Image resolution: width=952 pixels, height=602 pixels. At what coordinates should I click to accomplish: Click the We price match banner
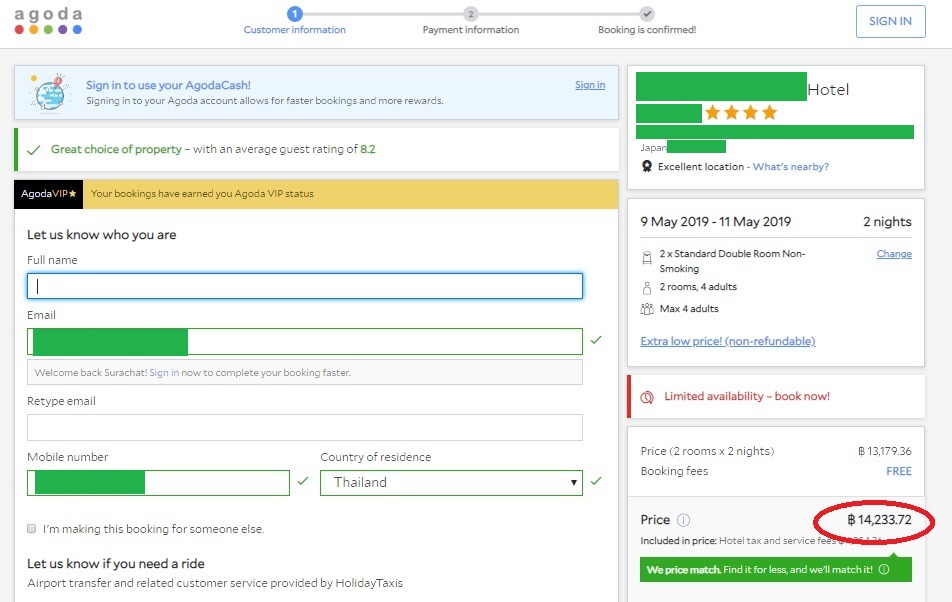pyautogui.click(x=776, y=569)
